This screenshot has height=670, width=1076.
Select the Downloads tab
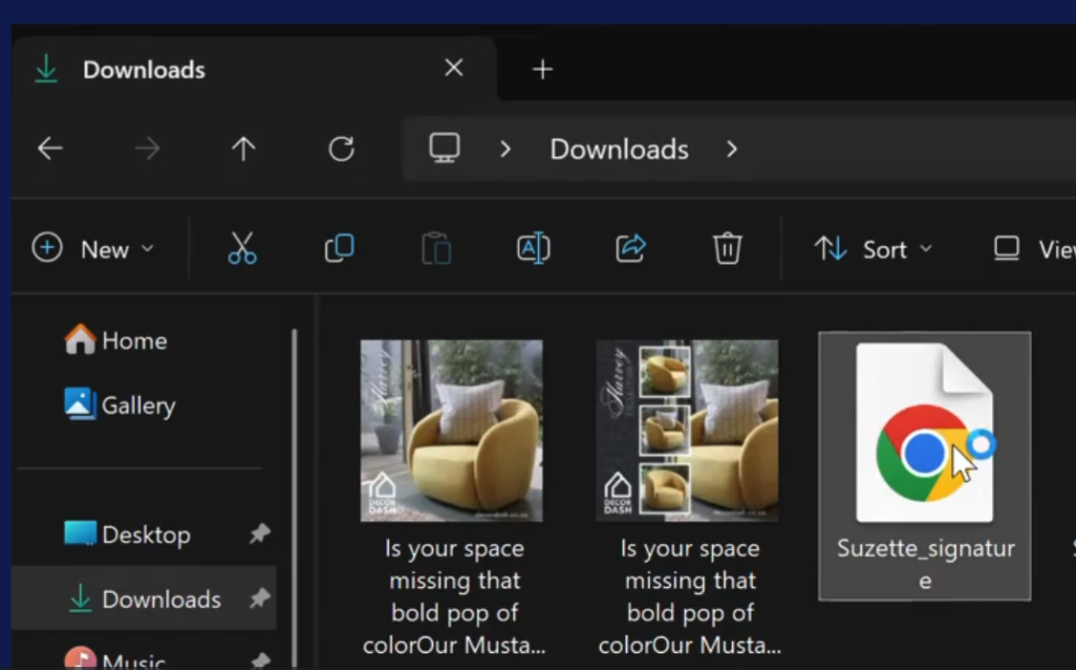coord(144,70)
